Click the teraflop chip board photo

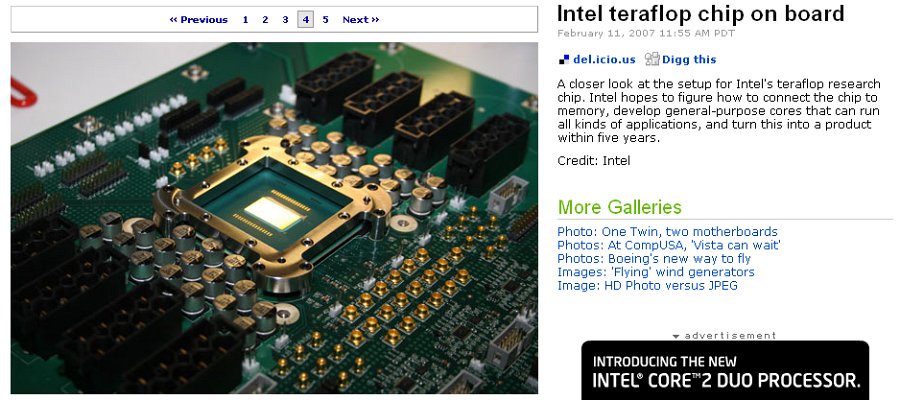click(x=274, y=218)
